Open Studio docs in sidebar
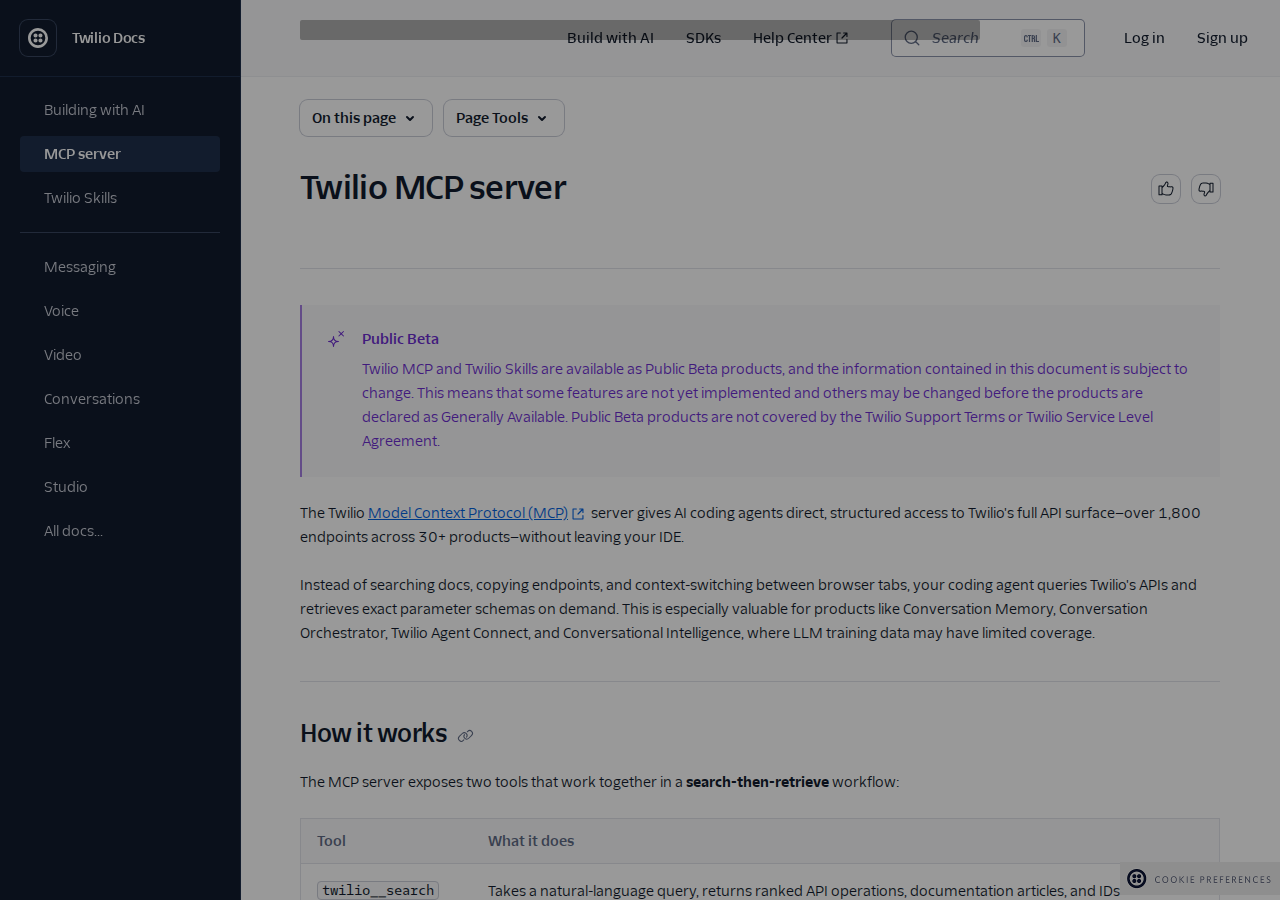 pyautogui.click(x=120, y=487)
